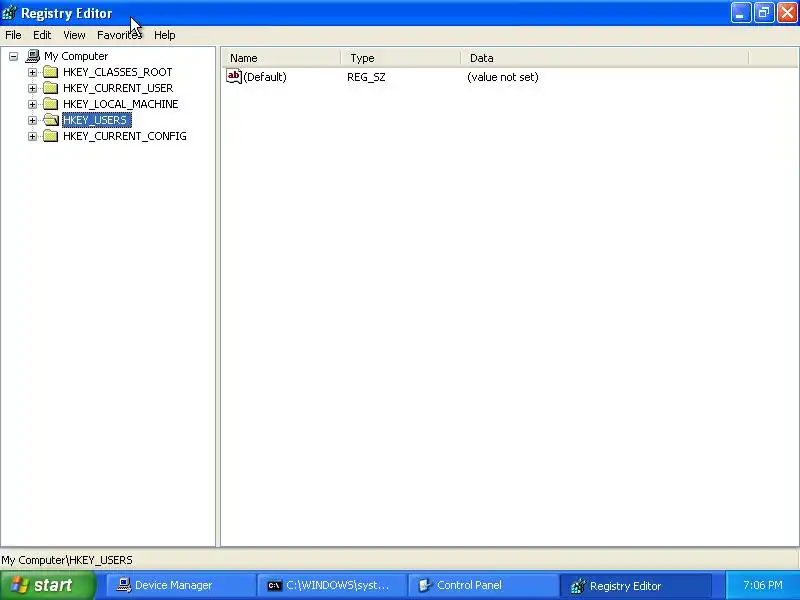The image size is (800, 600).
Task: Select the My Computer tree label
Action: [76, 56]
